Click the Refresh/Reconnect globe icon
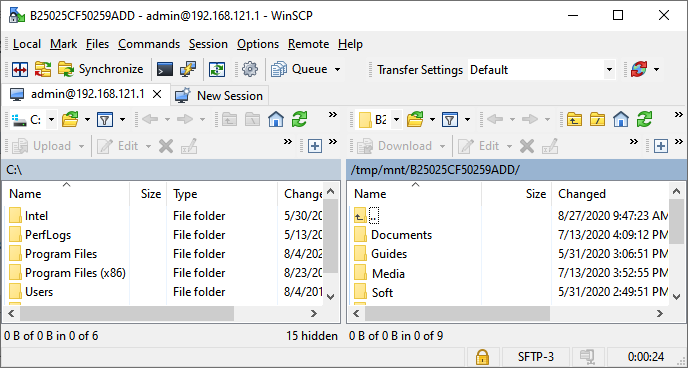Screen dimensions: 688x368 (639, 69)
